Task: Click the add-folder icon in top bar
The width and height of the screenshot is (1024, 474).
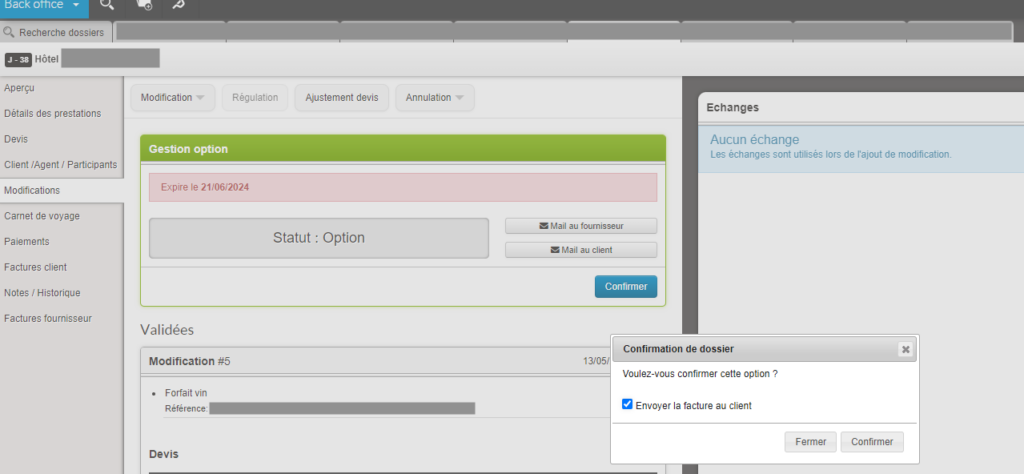Action: [144, 6]
